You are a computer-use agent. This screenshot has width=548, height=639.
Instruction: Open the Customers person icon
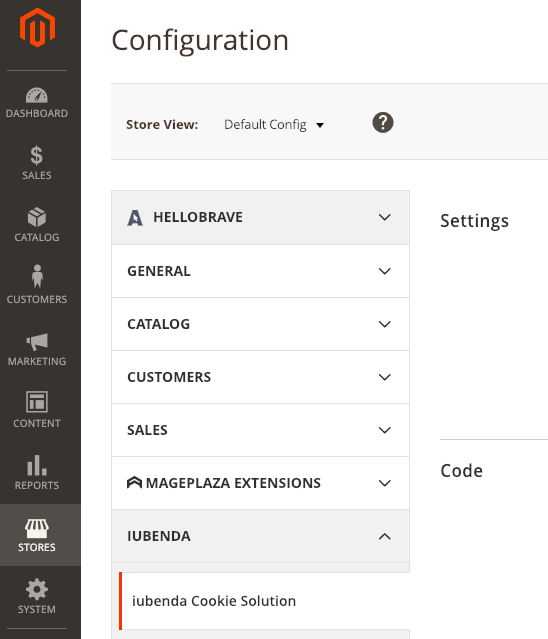[37, 276]
